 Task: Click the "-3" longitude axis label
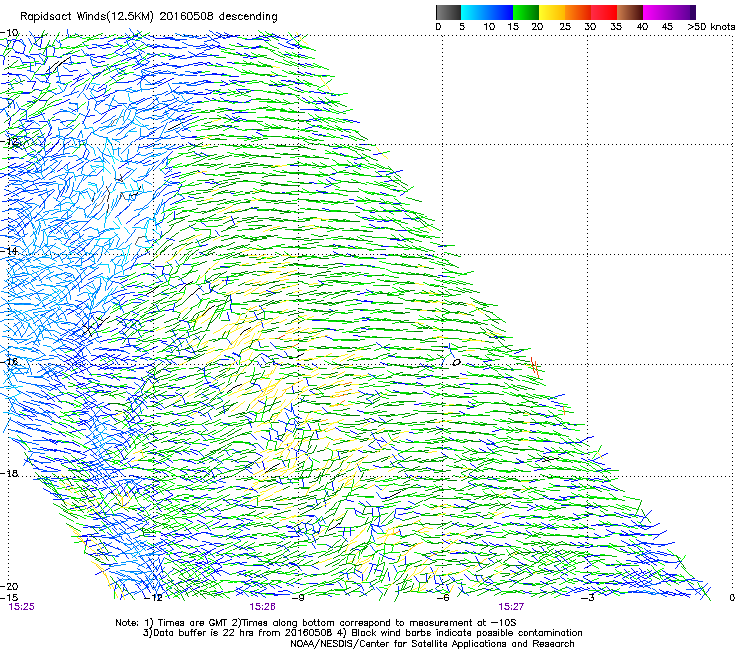point(588,598)
